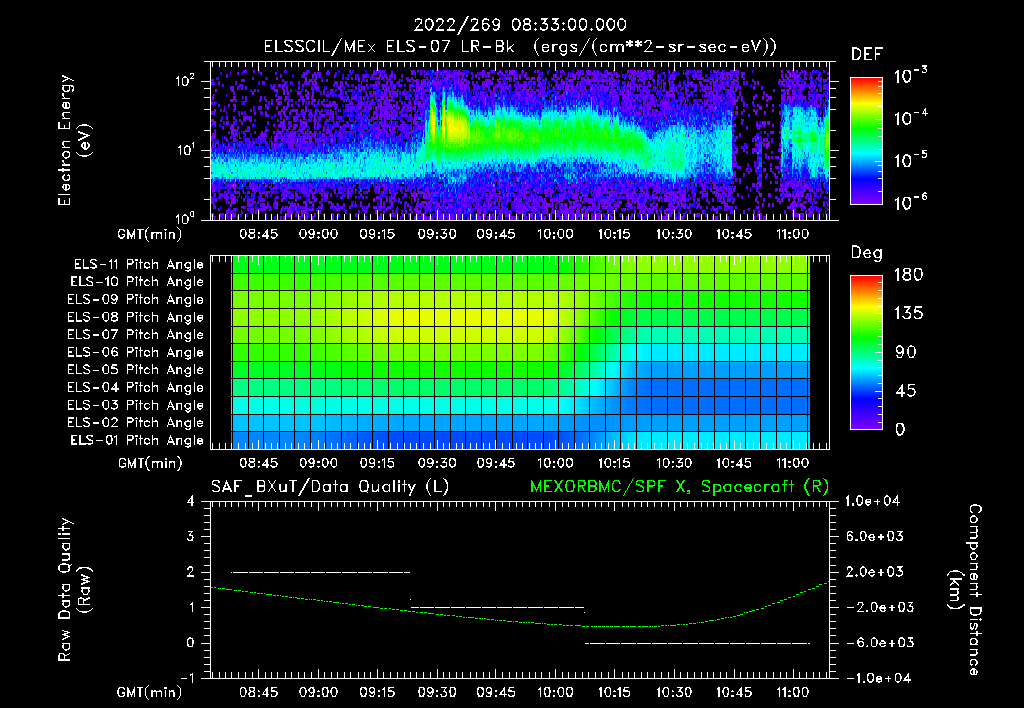Screen dimensions: 1024x708
Task: Click the 10^-4 tick on DEF scale
Action: (910, 118)
